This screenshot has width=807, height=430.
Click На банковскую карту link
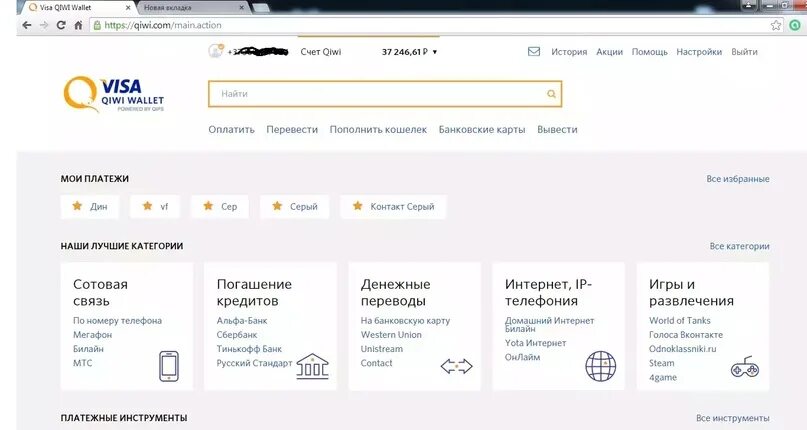click(x=405, y=320)
